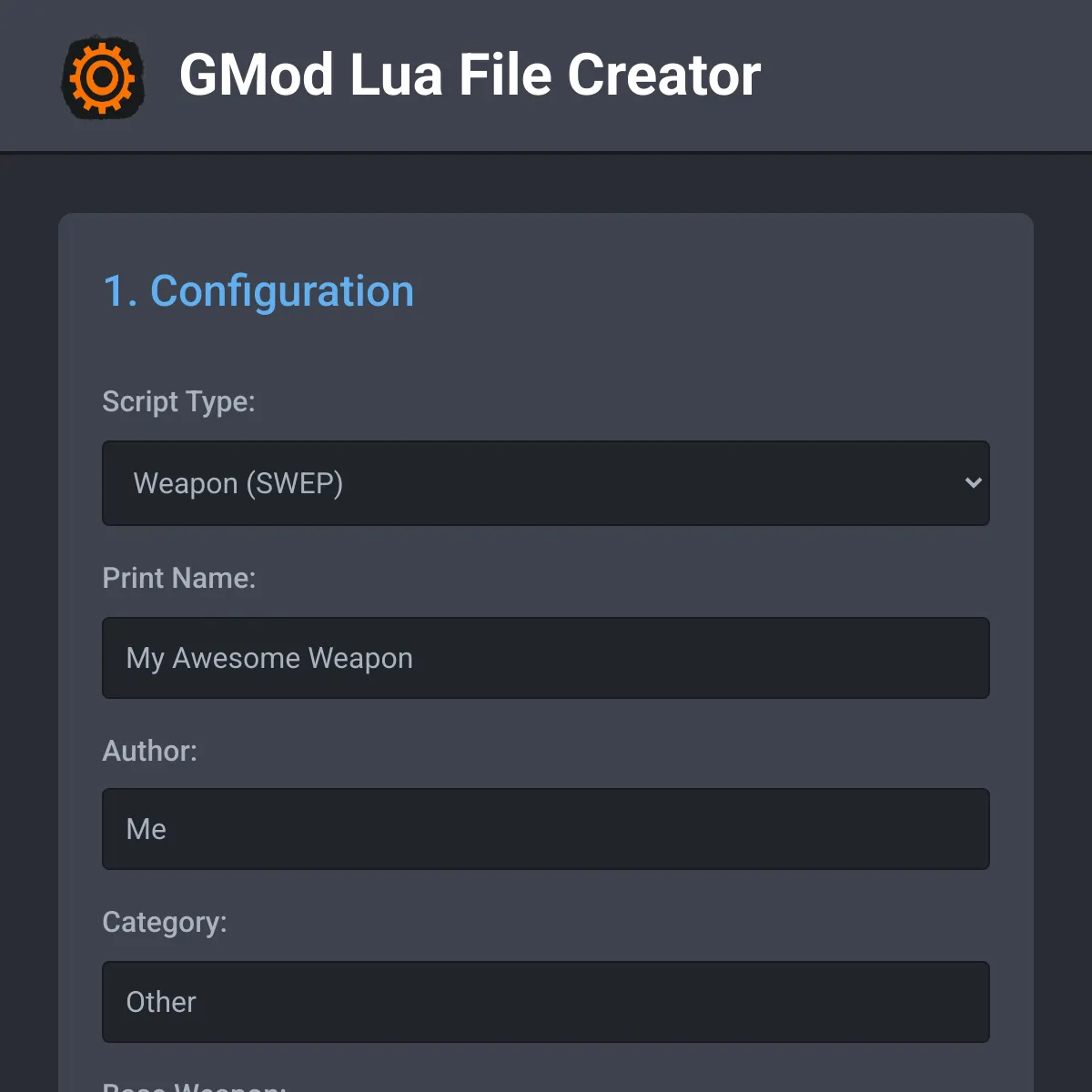Click the Script Type dropdown chevron arrow
The width and height of the screenshot is (1092, 1092).
[973, 483]
